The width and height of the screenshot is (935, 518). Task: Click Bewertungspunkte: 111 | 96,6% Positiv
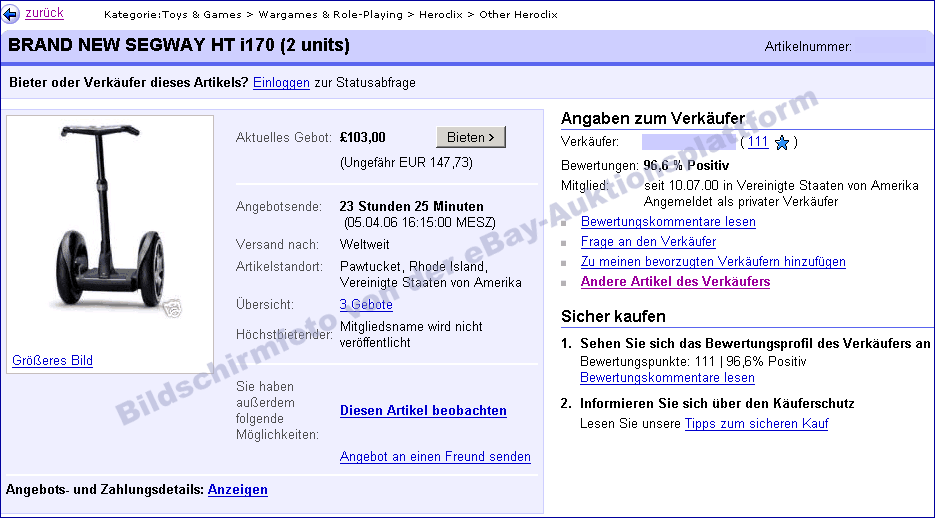pyautogui.click(x=693, y=362)
